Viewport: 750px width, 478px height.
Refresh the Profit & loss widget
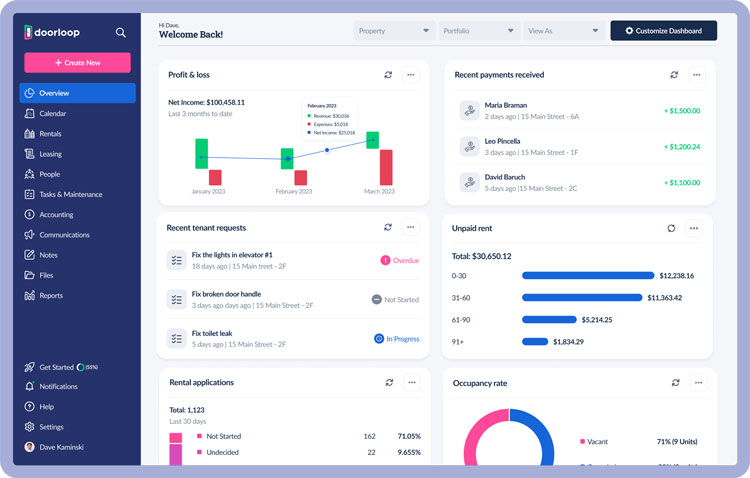pos(388,75)
